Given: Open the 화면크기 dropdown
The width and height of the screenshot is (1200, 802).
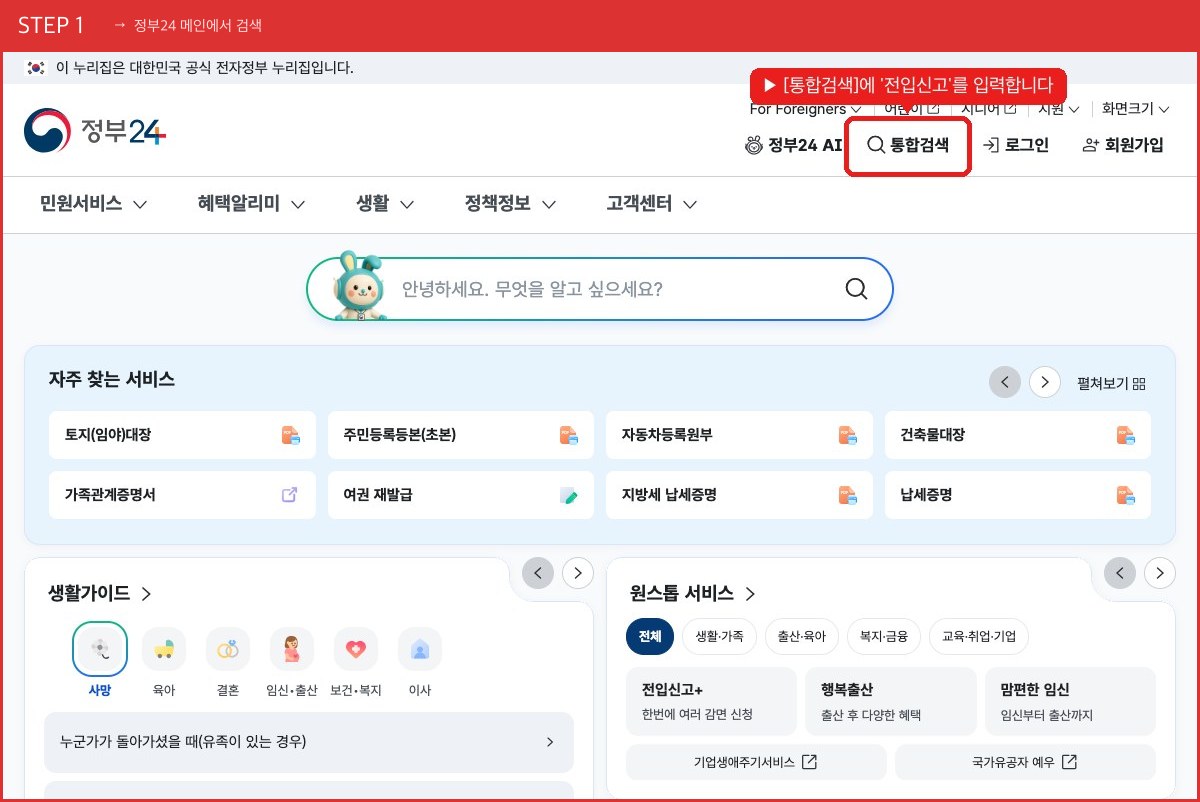Looking at the screenshot, I should pos(1136,109).
